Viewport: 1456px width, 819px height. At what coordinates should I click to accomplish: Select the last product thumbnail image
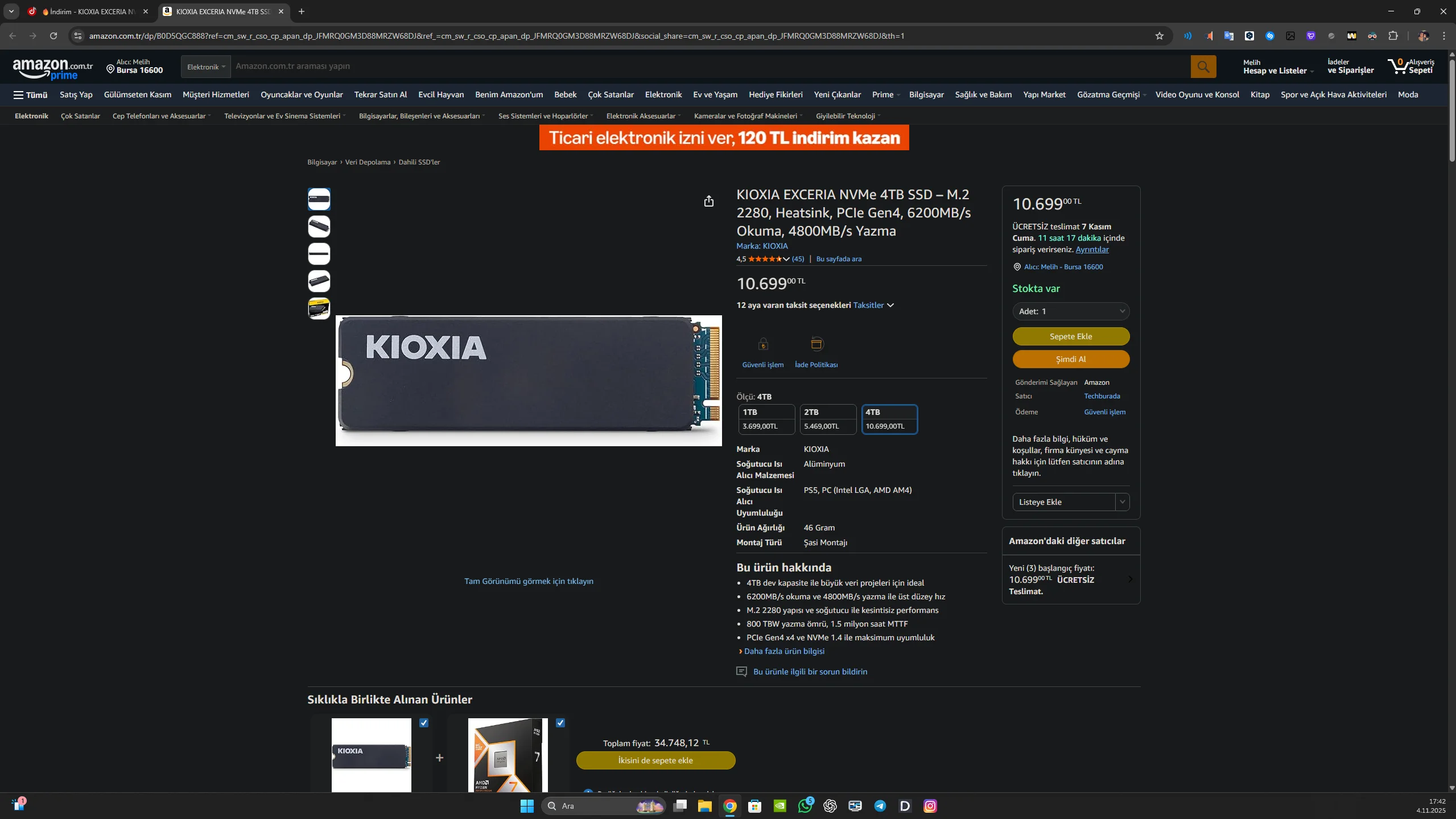click(319, 308)
